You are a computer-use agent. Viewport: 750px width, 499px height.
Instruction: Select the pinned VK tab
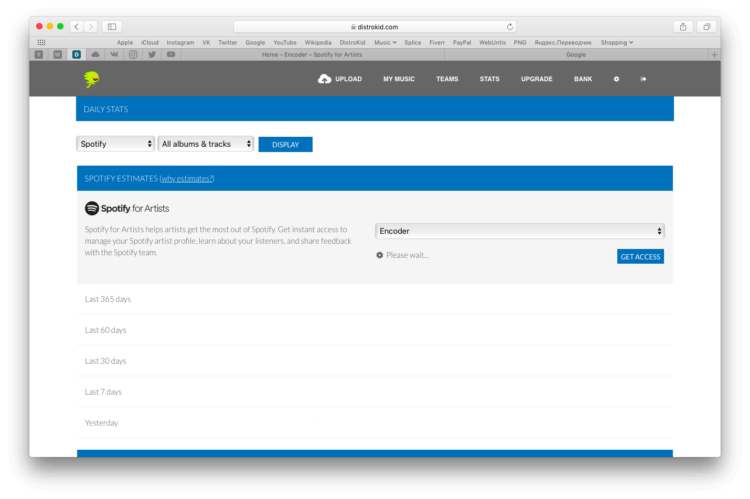point(114,55)
